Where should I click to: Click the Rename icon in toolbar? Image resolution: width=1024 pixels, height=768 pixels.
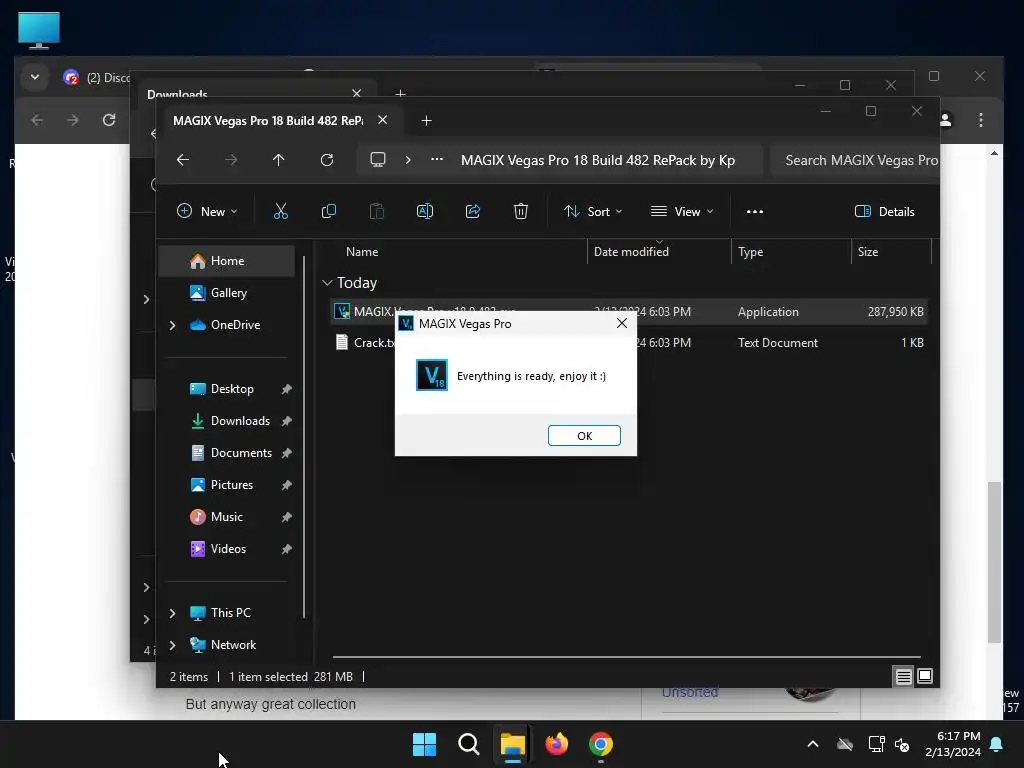click(x=424, y=211)
